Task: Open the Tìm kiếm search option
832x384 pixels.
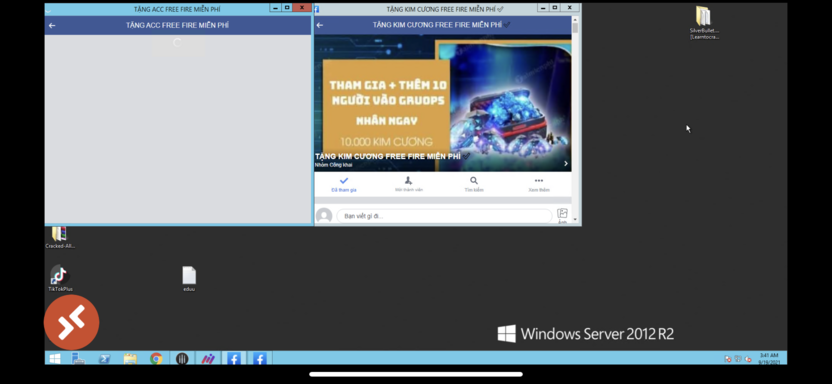Action: (x=474, y=184)
